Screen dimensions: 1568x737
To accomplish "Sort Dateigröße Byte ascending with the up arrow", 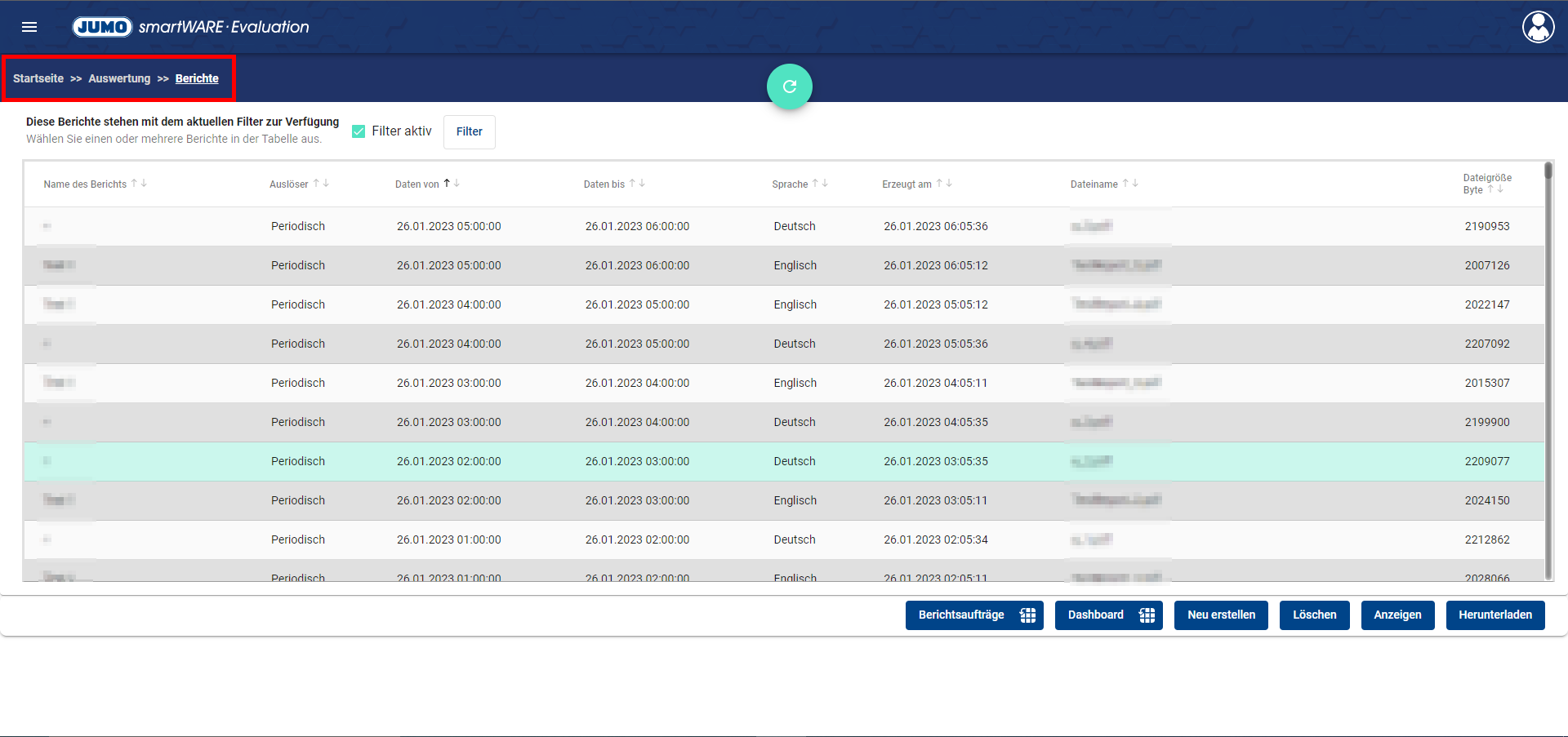I will (x=1490, y=189).
